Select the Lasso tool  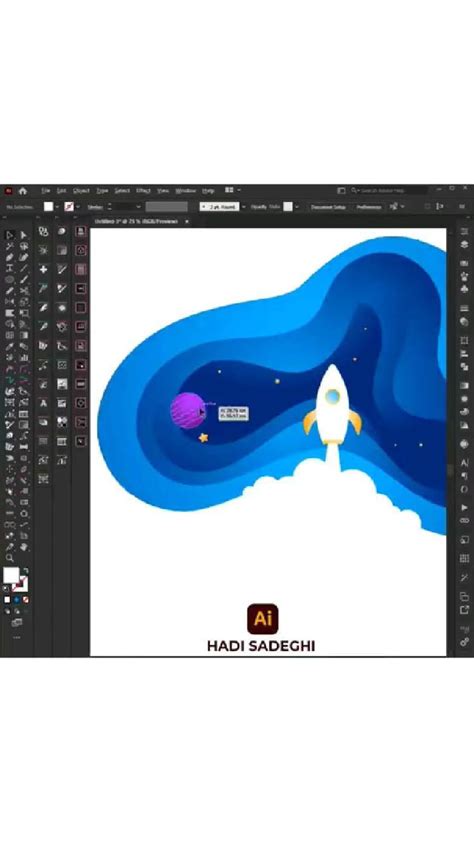point(24,246)
